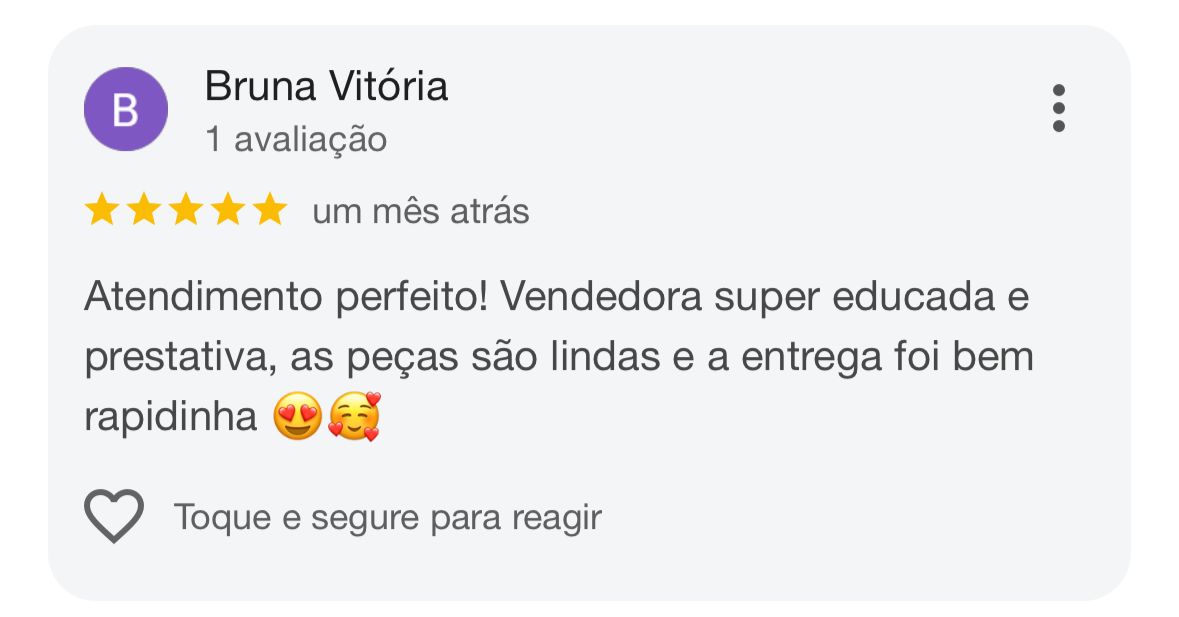Viewport: 1179px width, 617px height.
Task: Open the three-dot more options menu
Action: tap(1058, 108)
